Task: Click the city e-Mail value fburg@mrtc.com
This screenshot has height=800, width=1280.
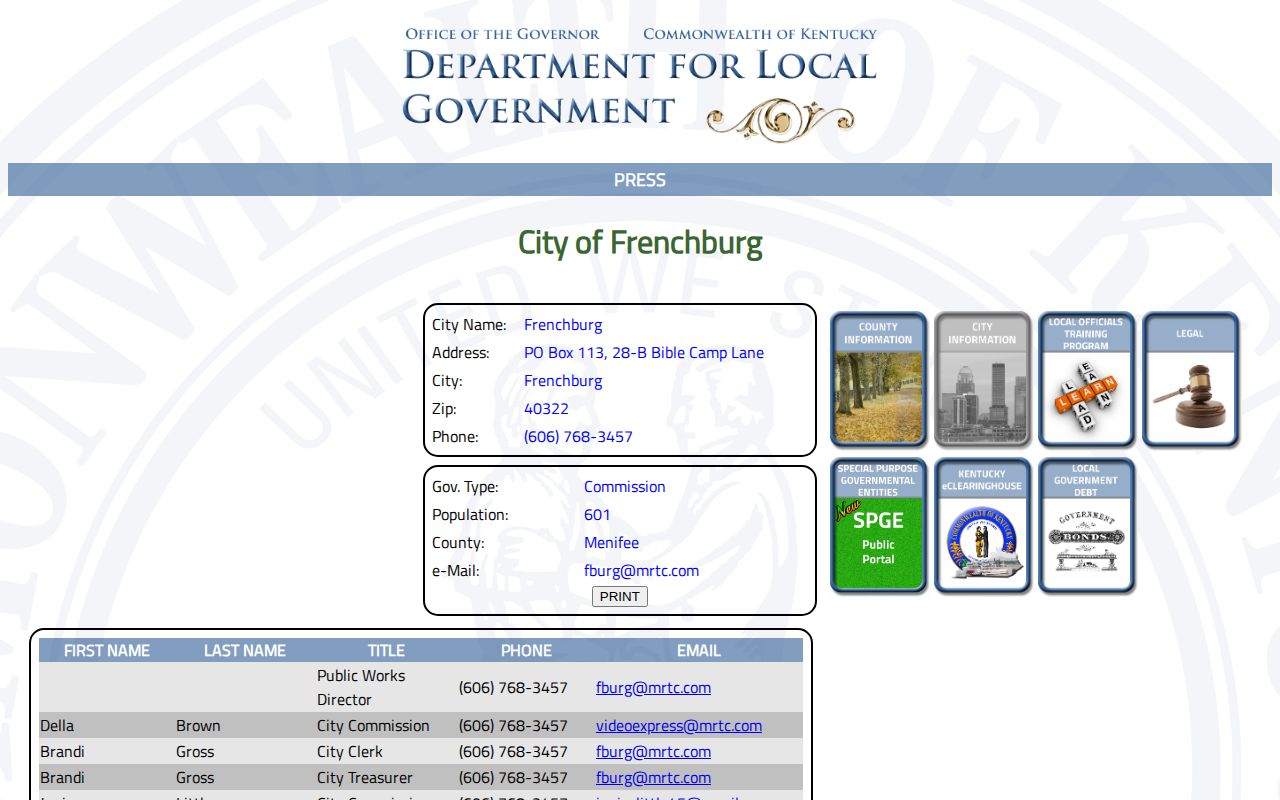Action: 641,571
